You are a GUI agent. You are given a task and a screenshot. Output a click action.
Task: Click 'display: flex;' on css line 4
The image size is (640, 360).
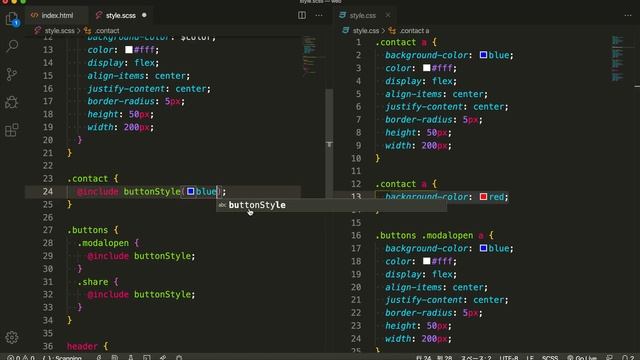pyautogui.click(x=421, y=81)
